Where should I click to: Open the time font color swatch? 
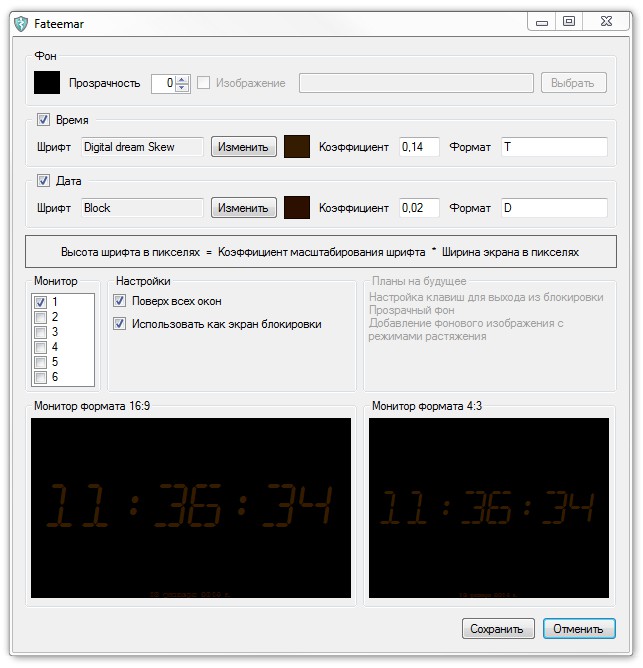[297, 147]
